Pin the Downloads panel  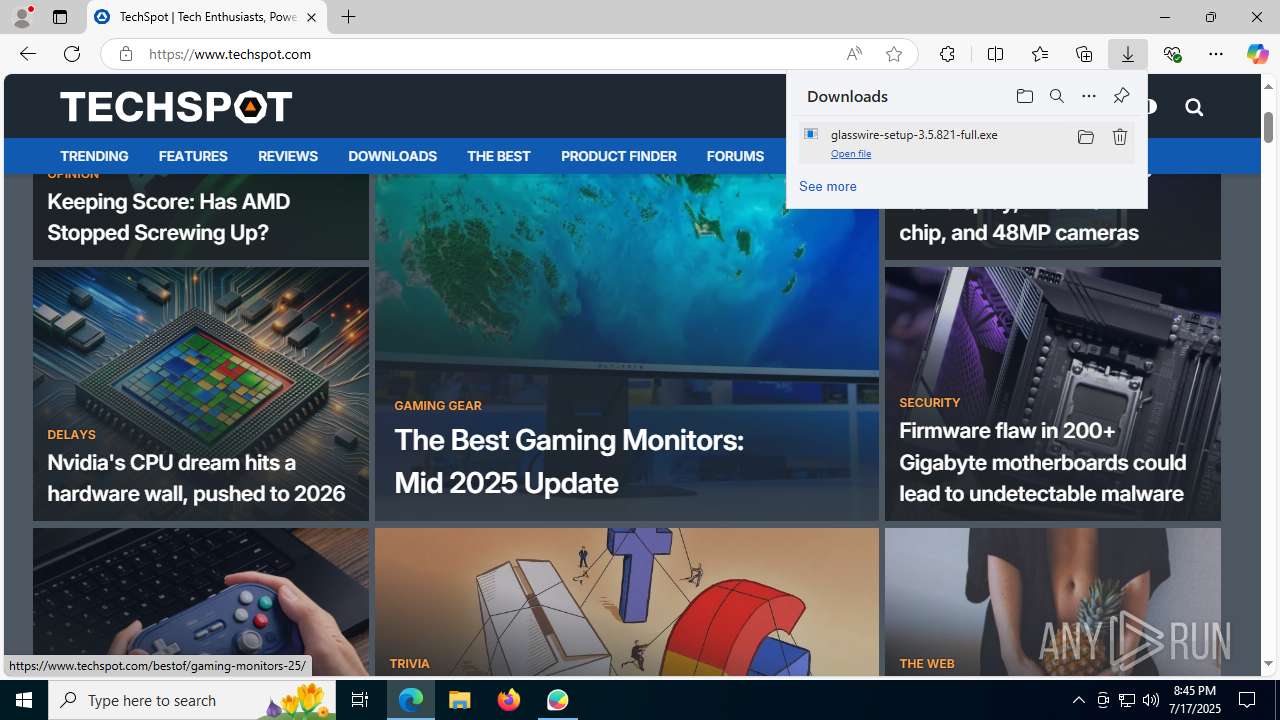1120,96
